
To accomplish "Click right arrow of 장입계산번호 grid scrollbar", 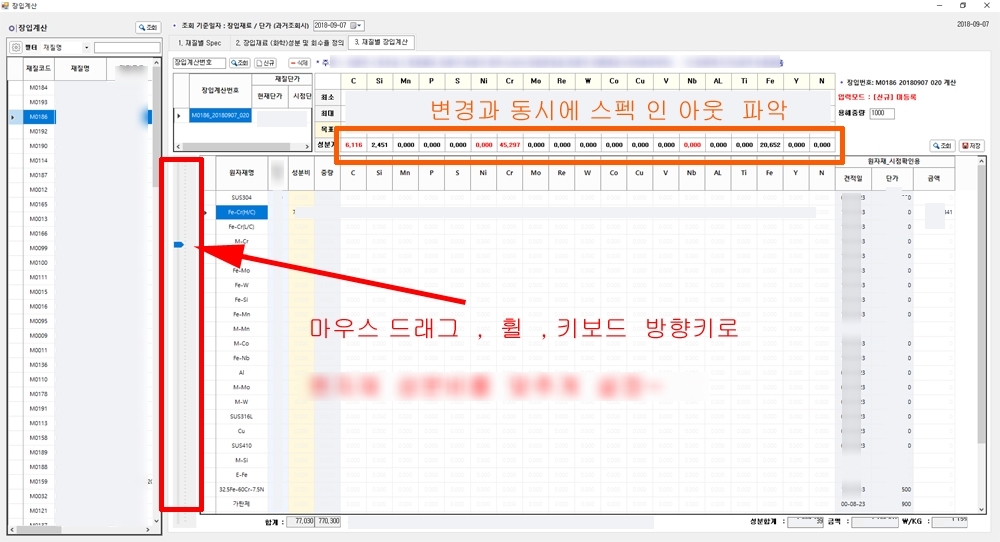I will tap(307, 147).
